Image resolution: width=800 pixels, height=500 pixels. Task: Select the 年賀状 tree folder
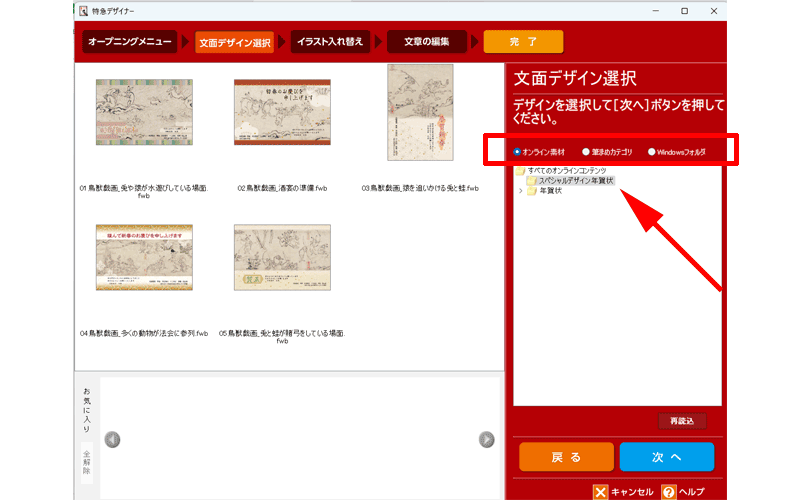[551, 191]
